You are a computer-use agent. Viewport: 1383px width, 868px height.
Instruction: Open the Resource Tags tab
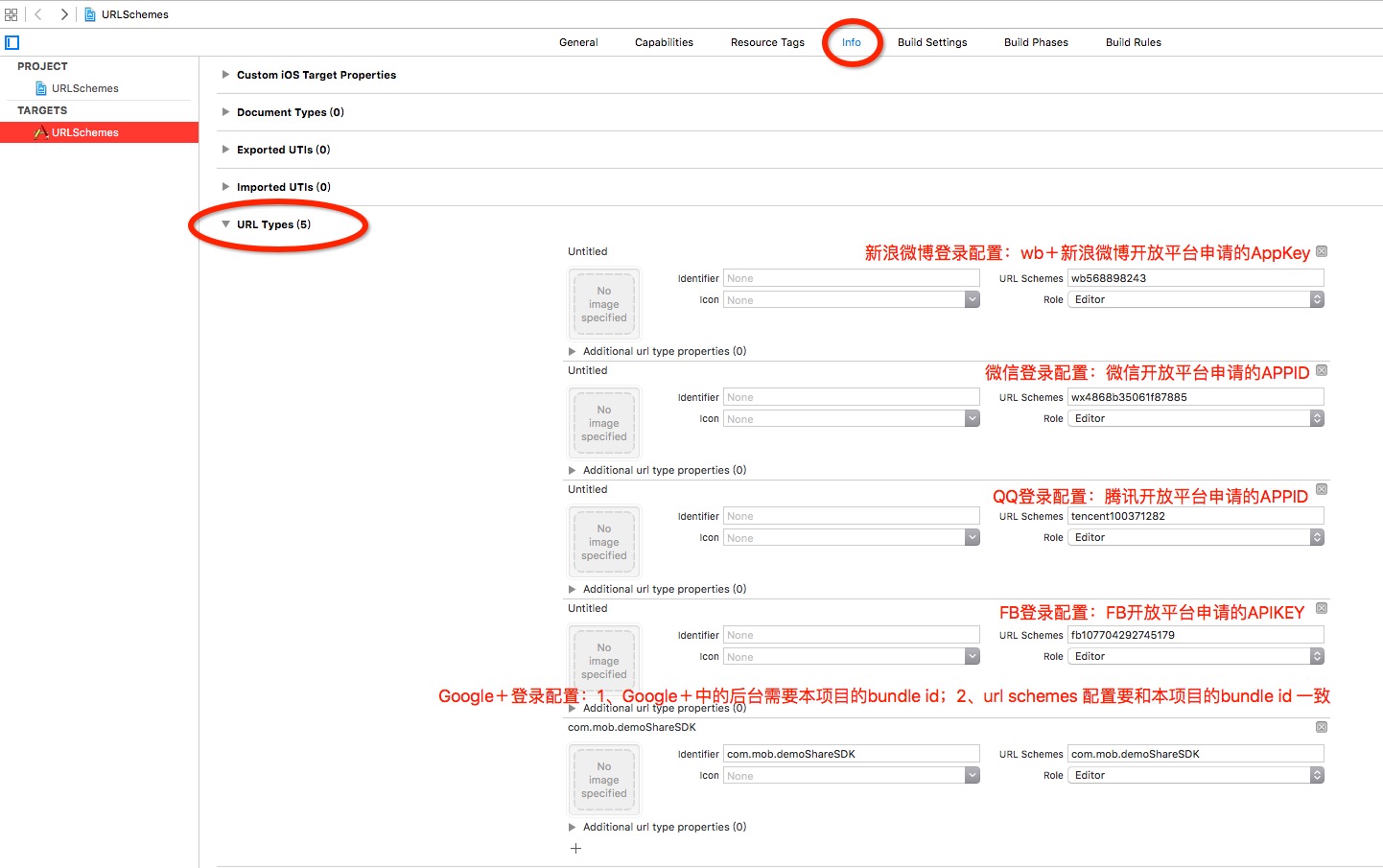tap(767, 42)
